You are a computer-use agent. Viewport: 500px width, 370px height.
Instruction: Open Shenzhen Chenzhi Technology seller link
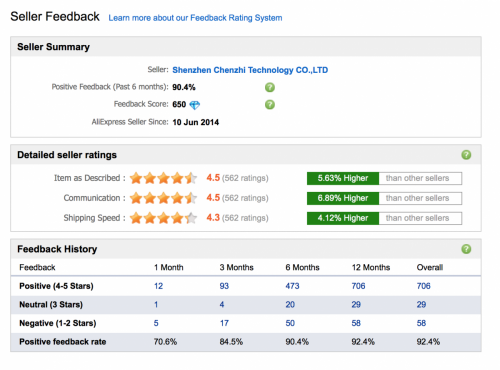click(x=250, y=70)
